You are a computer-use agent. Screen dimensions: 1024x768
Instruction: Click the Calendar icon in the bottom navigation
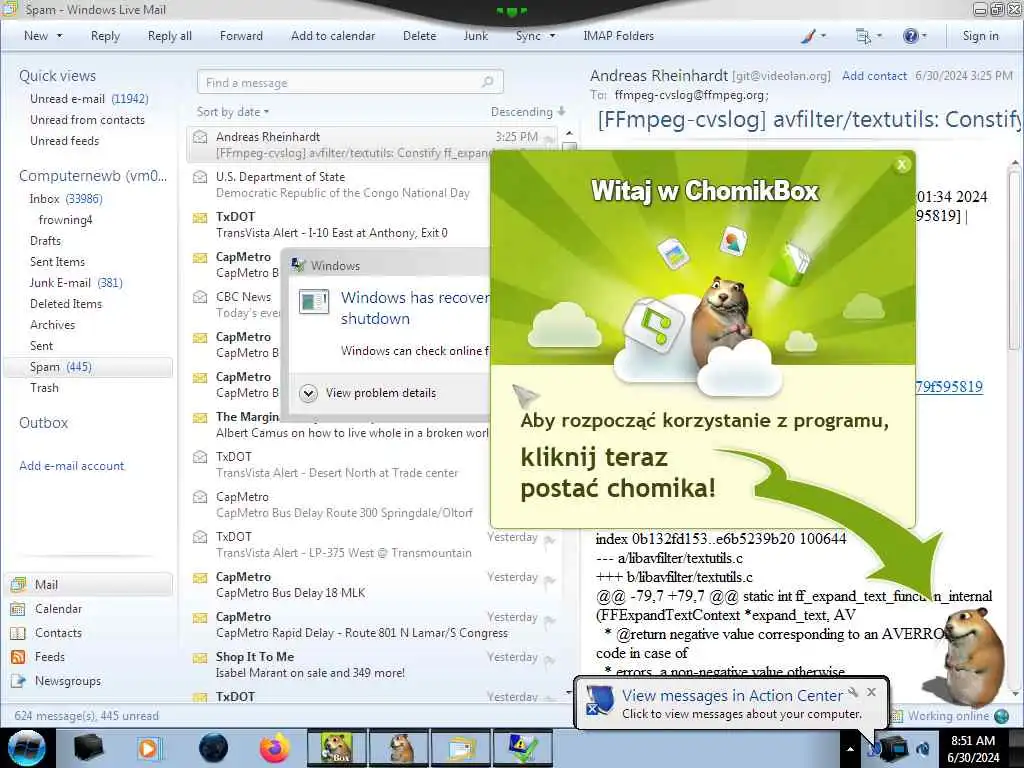click(x=18, y=609)
